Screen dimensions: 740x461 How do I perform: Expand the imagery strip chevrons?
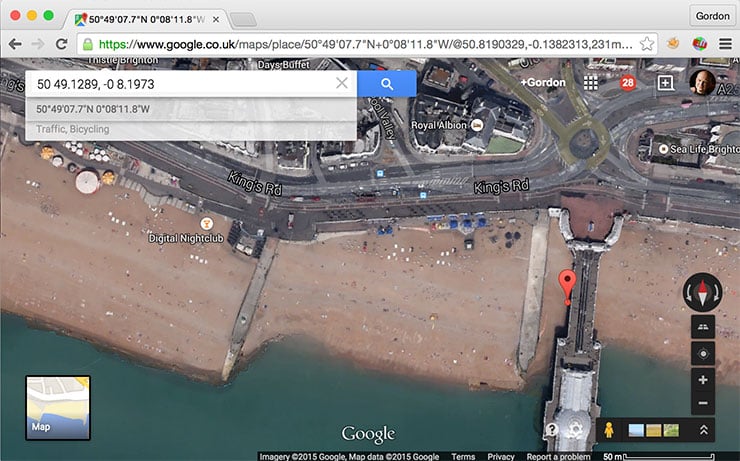click(704, 430)
